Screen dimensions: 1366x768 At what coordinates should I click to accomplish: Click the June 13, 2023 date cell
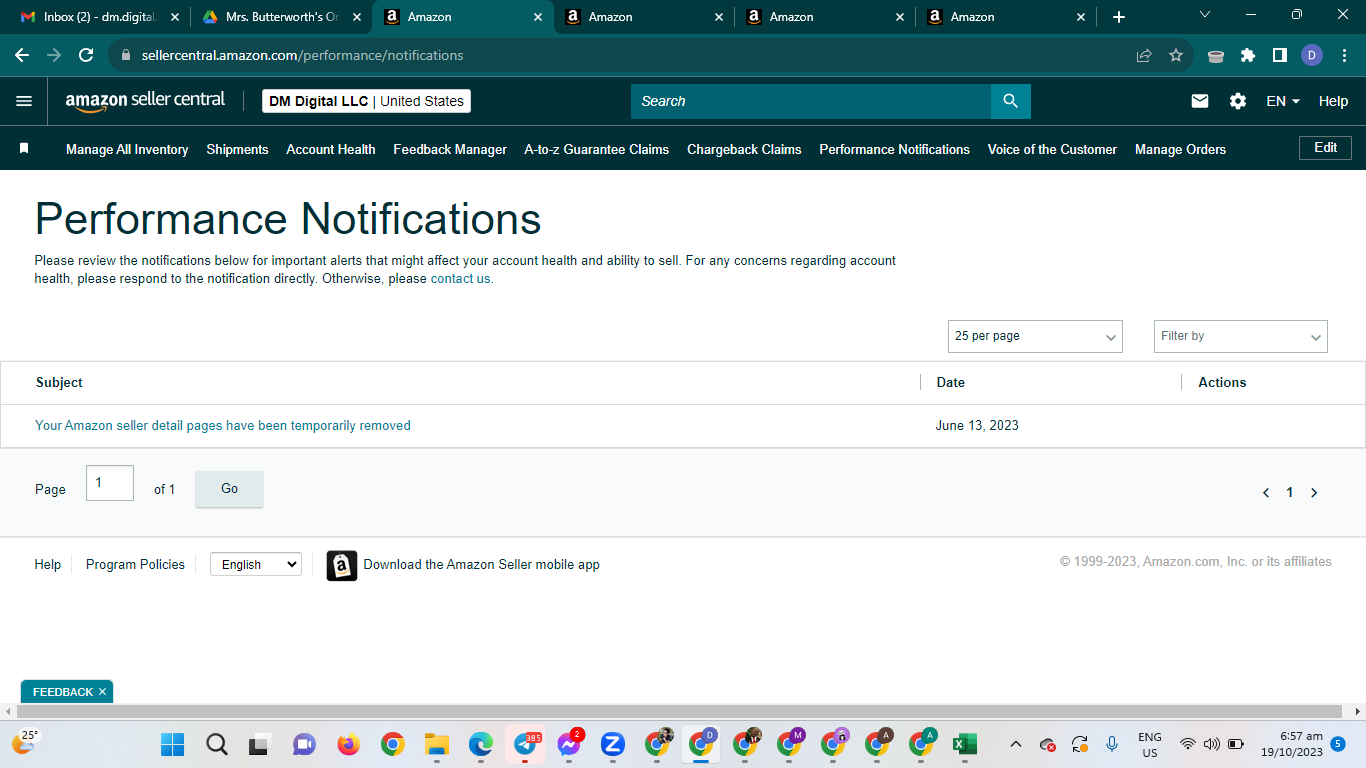[977, 425]
